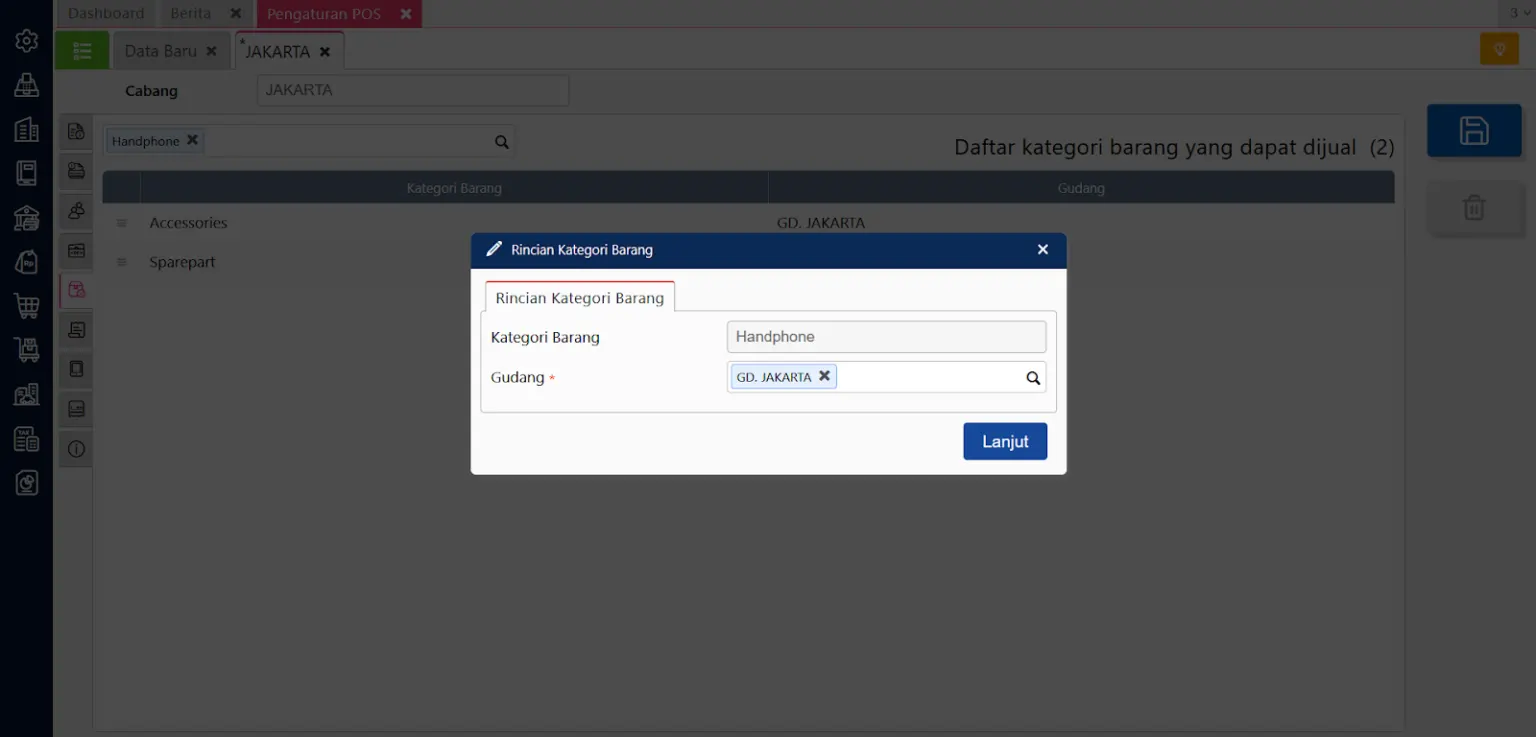This screenshot has height=737, width=1536.
Task: Open the settings gear in left sidebar
Action: pos(26,41)
